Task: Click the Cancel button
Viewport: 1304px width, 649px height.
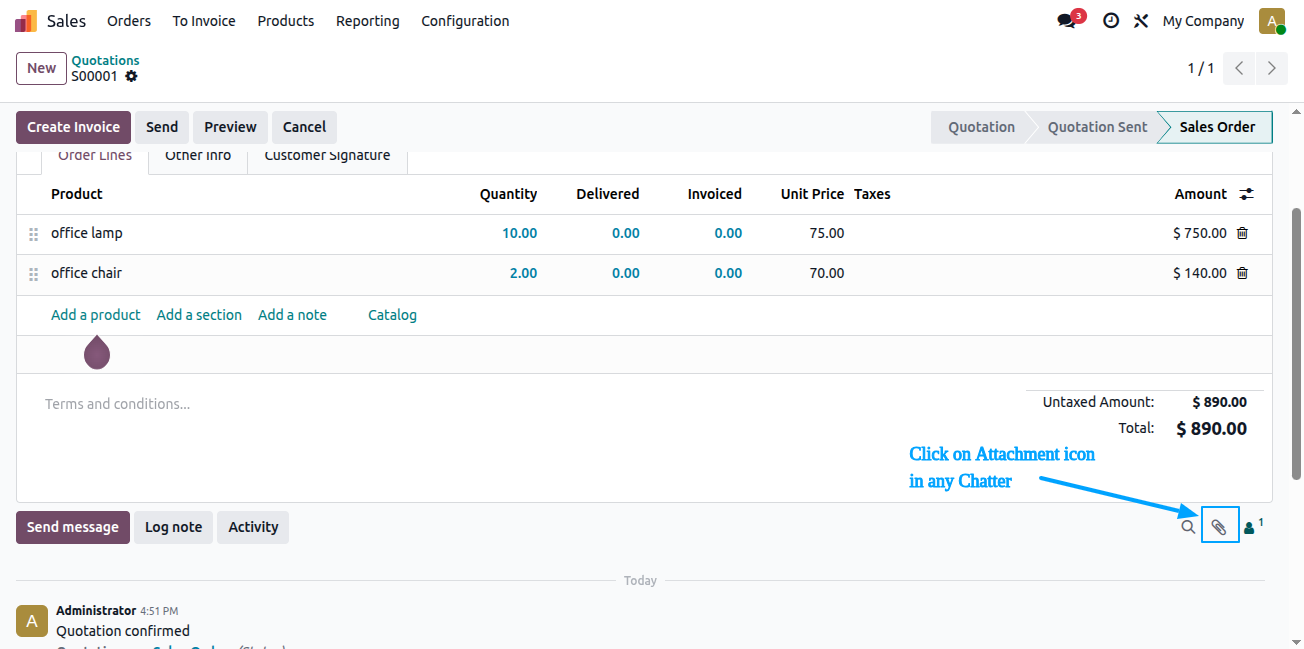Action: pos(304,127)
